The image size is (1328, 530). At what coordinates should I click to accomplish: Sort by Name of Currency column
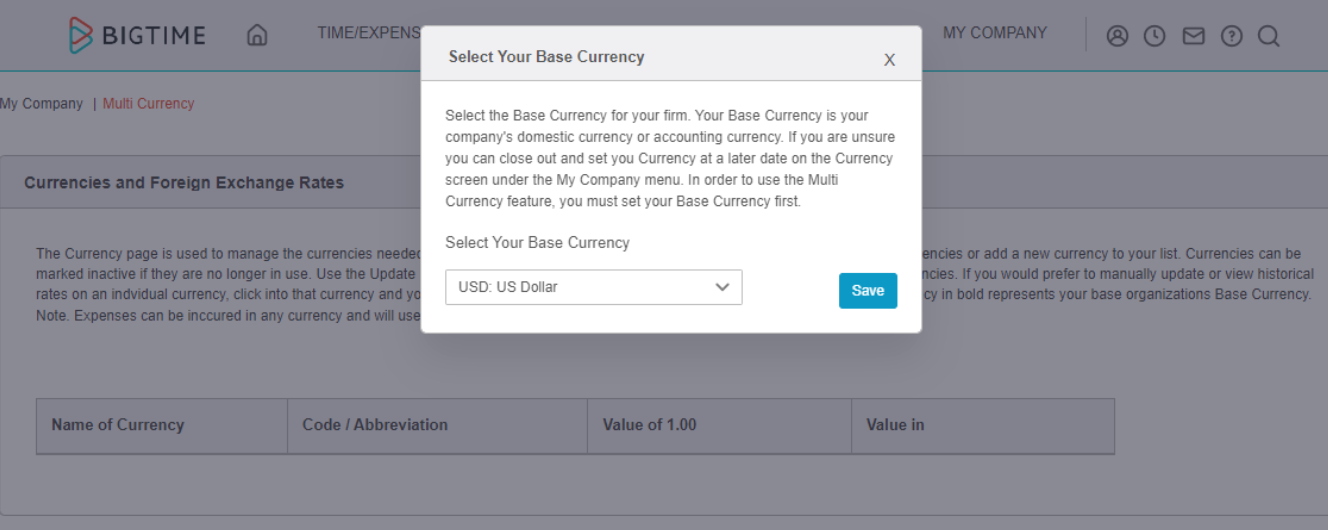click(x=118, y=425)
